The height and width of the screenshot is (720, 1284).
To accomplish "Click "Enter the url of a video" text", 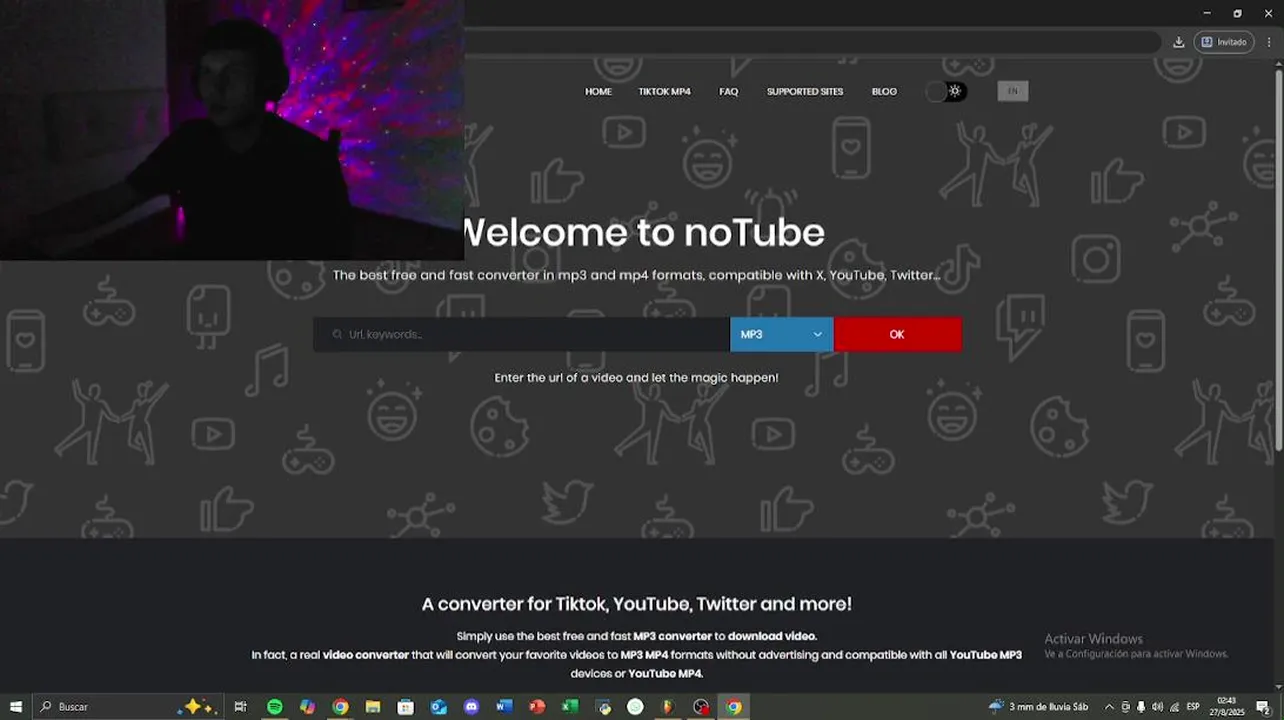I will click(x=637, y=378).
